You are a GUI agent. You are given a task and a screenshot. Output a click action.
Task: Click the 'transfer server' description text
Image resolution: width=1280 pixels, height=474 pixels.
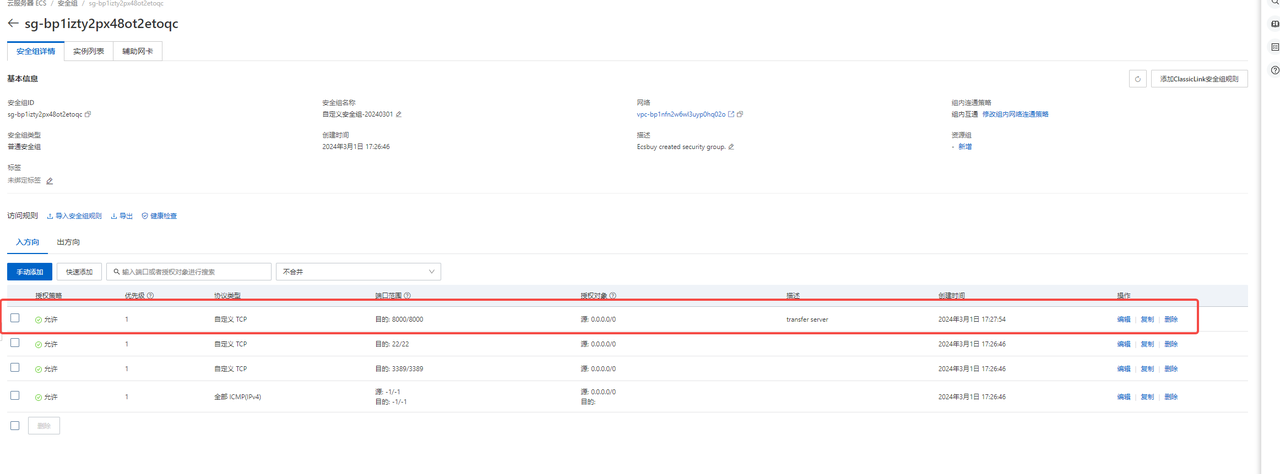(x=807, y=319)
